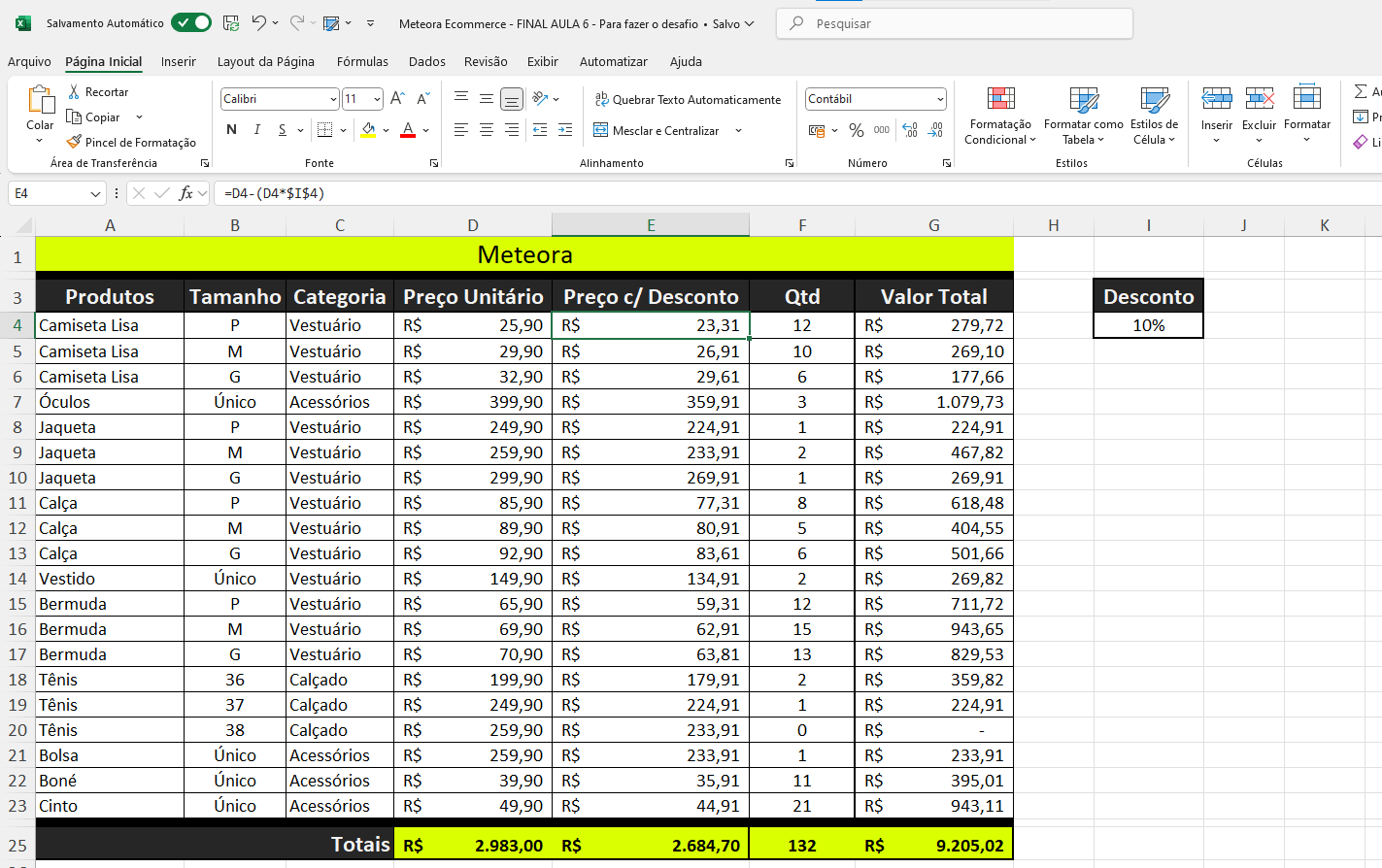Open the Arquivo menu
Screen dimensions: 1382x868
[x=29, y=61]
